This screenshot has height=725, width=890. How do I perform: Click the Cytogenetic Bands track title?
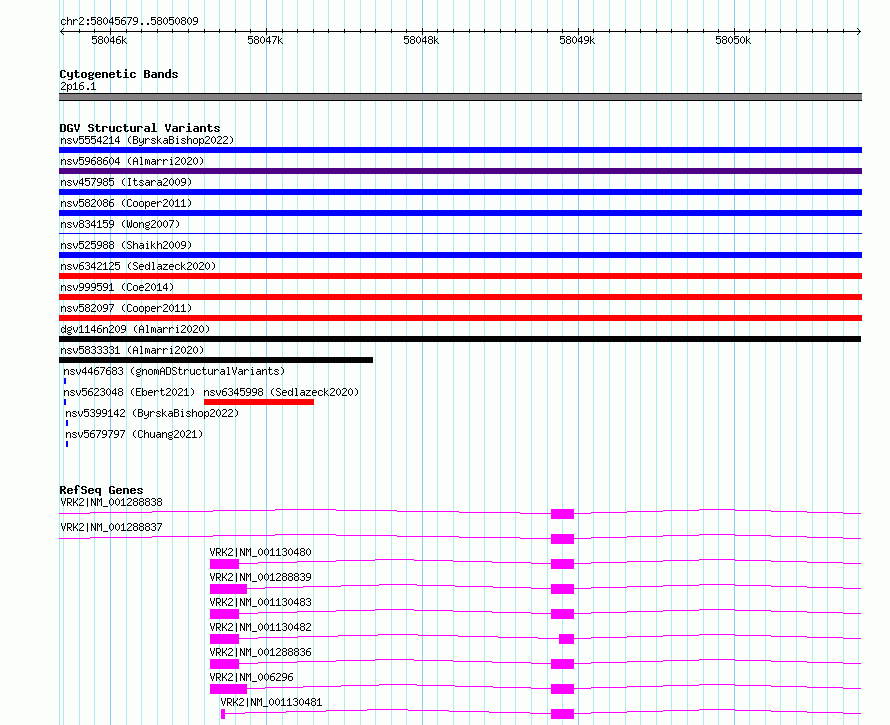[119, 74]
